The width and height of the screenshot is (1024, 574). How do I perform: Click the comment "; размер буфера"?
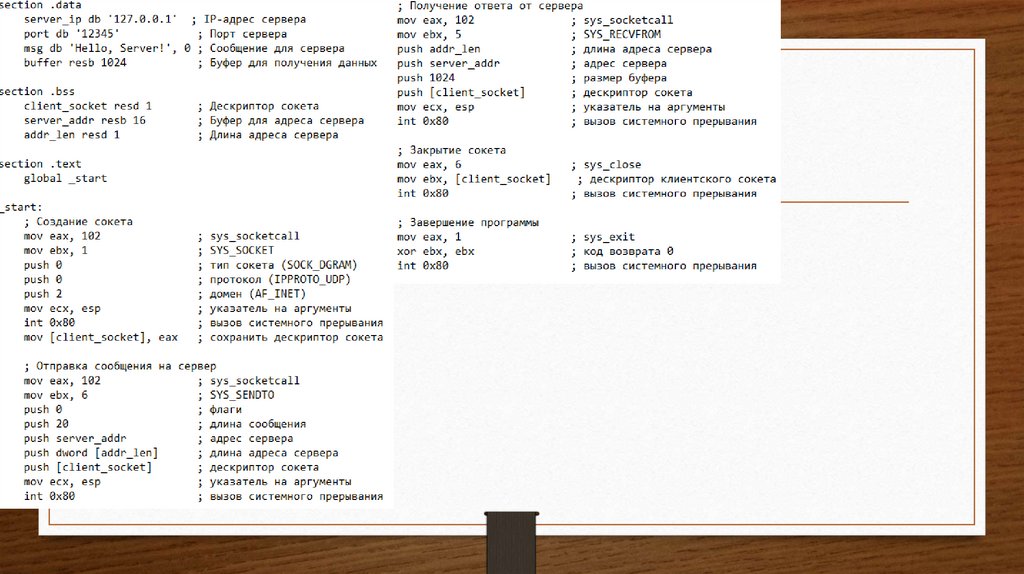click(619, 78)
